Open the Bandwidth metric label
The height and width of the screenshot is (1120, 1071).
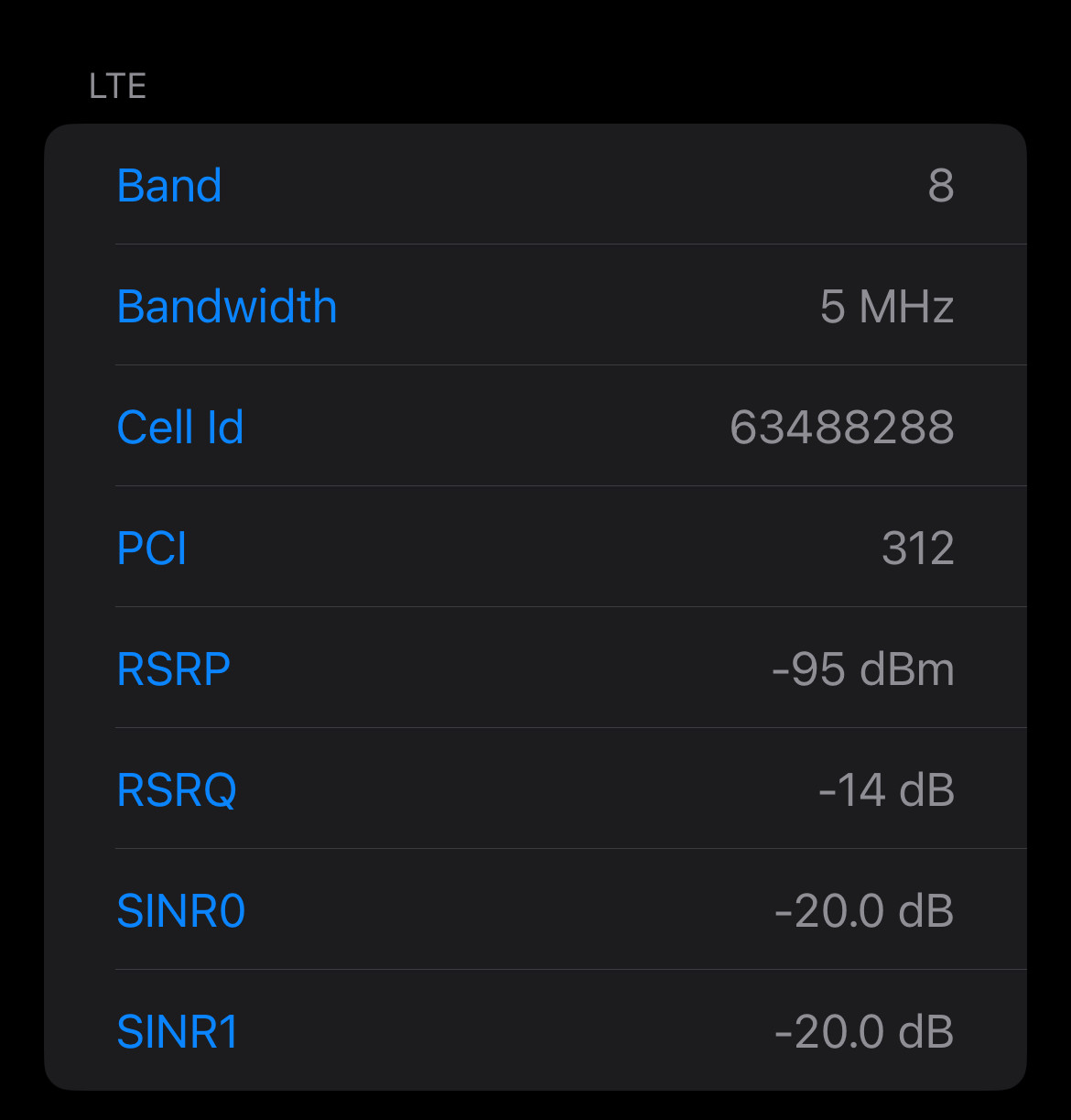click(x=227, y=307)
